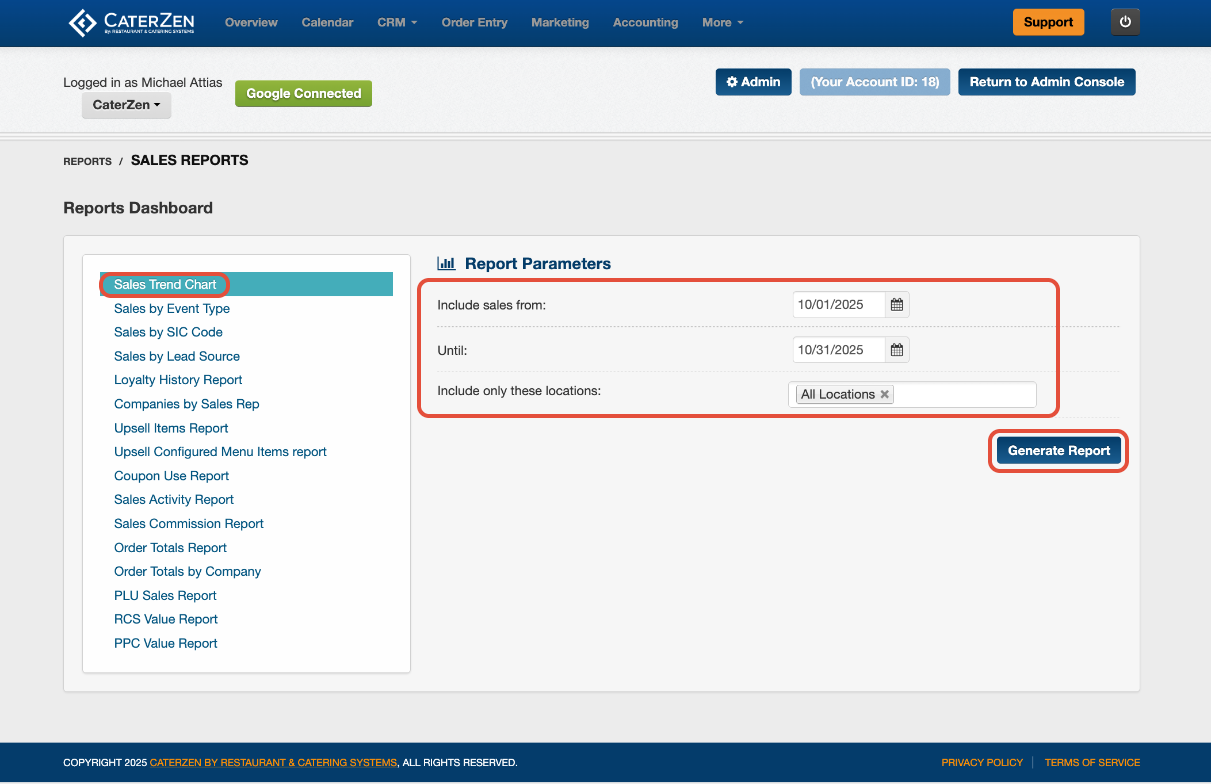Click the orange Support button
This screenshot has height=784, width=1211.
tap(1048, 22)
